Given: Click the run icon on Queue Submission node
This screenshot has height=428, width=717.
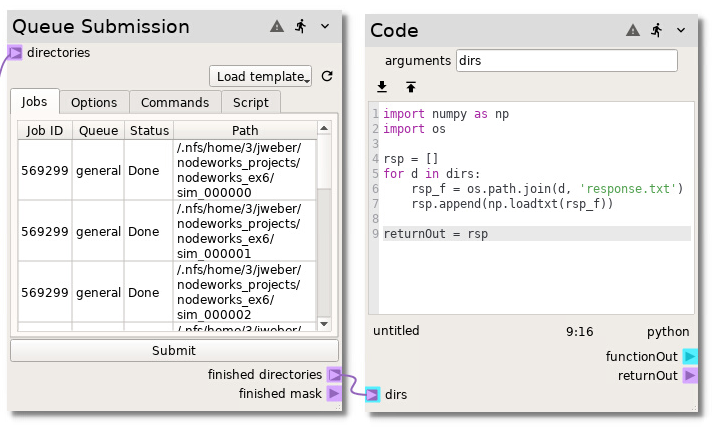Looking at the screenshot, I should (x=300, y=27).
